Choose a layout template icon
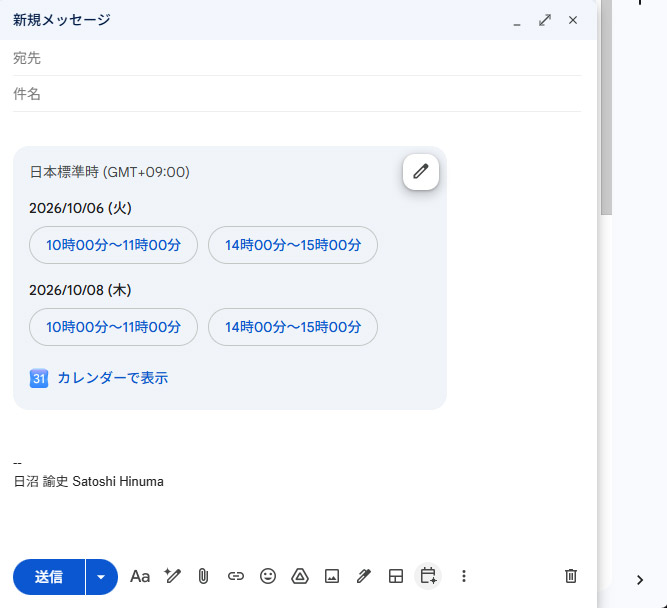 (396, 576)
